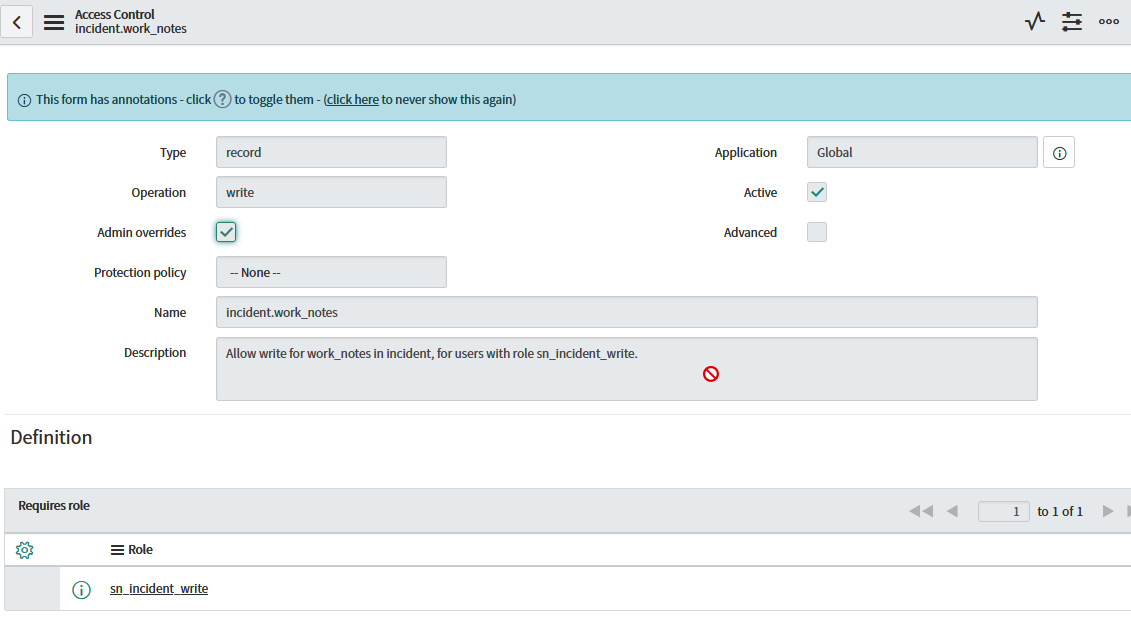
Task: Click the 'Protection policy' label
Action: pyautogui.click(x=140, y=273)
